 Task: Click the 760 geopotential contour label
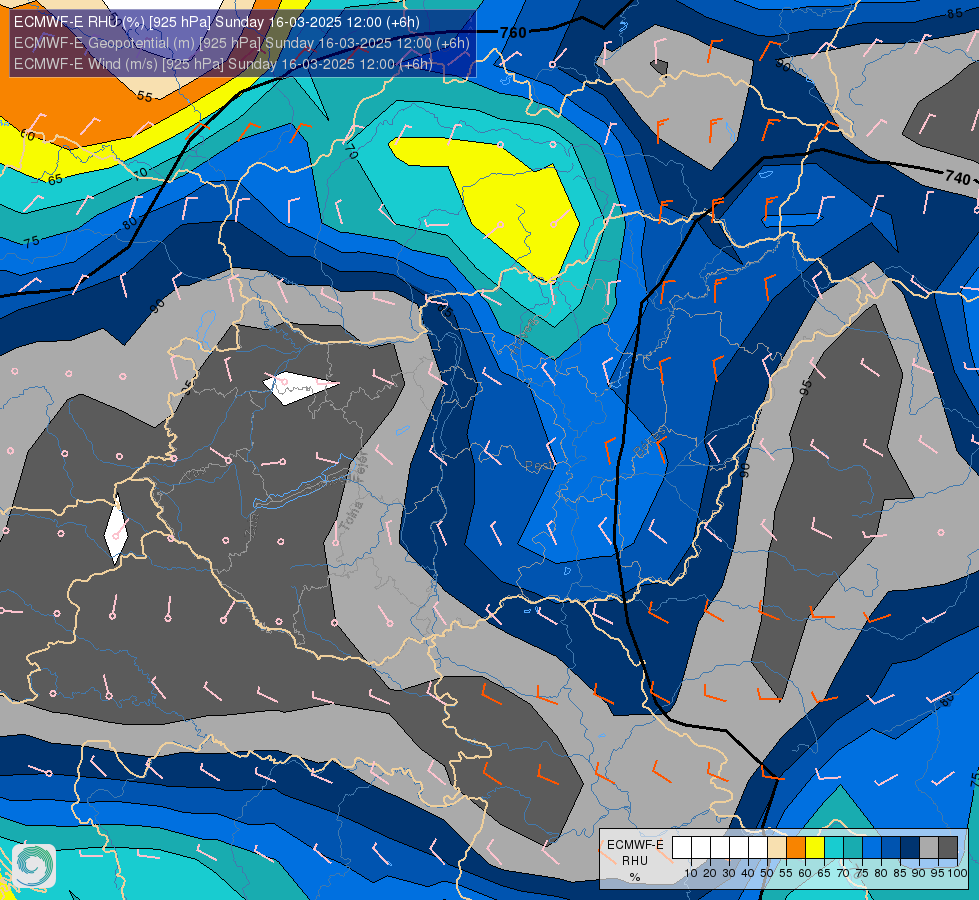[513, 32]
